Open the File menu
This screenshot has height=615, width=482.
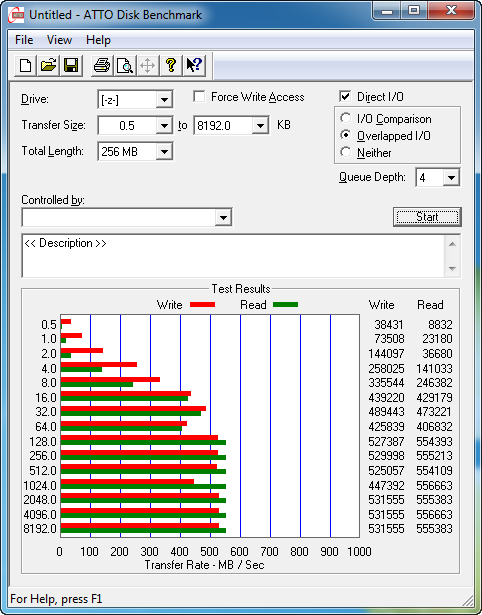(24, 40)
